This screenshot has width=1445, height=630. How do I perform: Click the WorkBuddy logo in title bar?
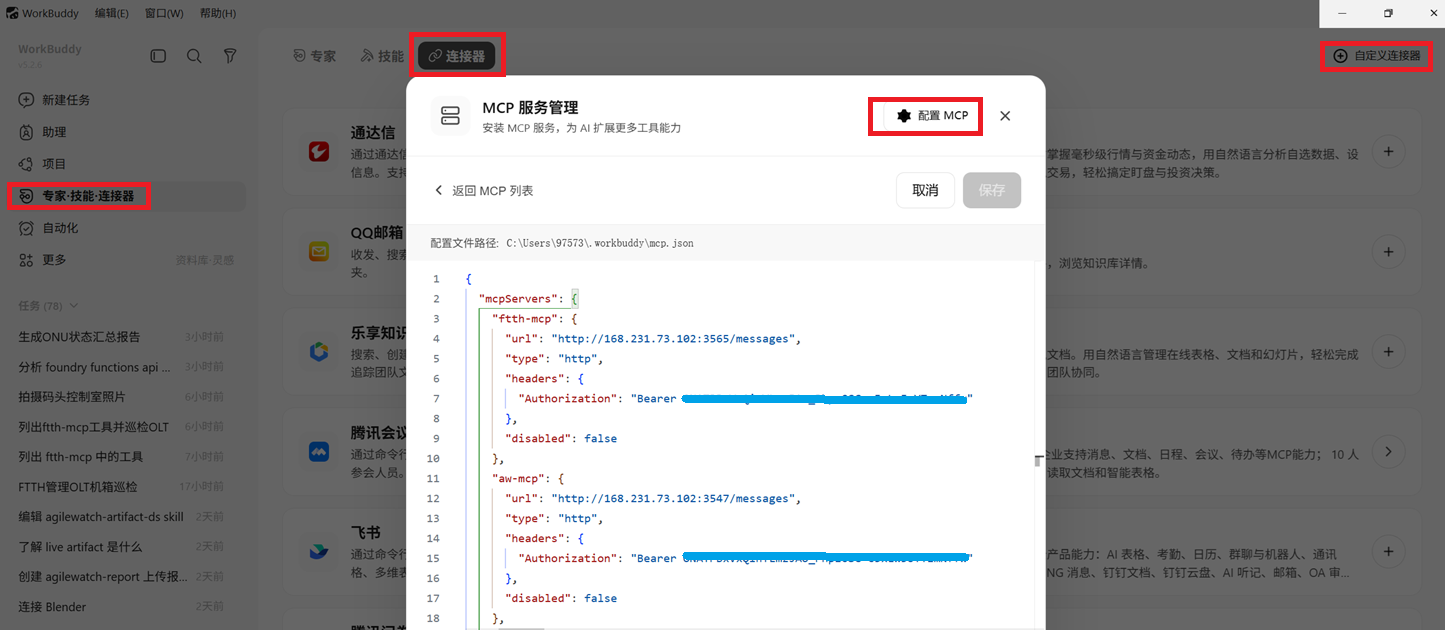(x=12, y=13)
